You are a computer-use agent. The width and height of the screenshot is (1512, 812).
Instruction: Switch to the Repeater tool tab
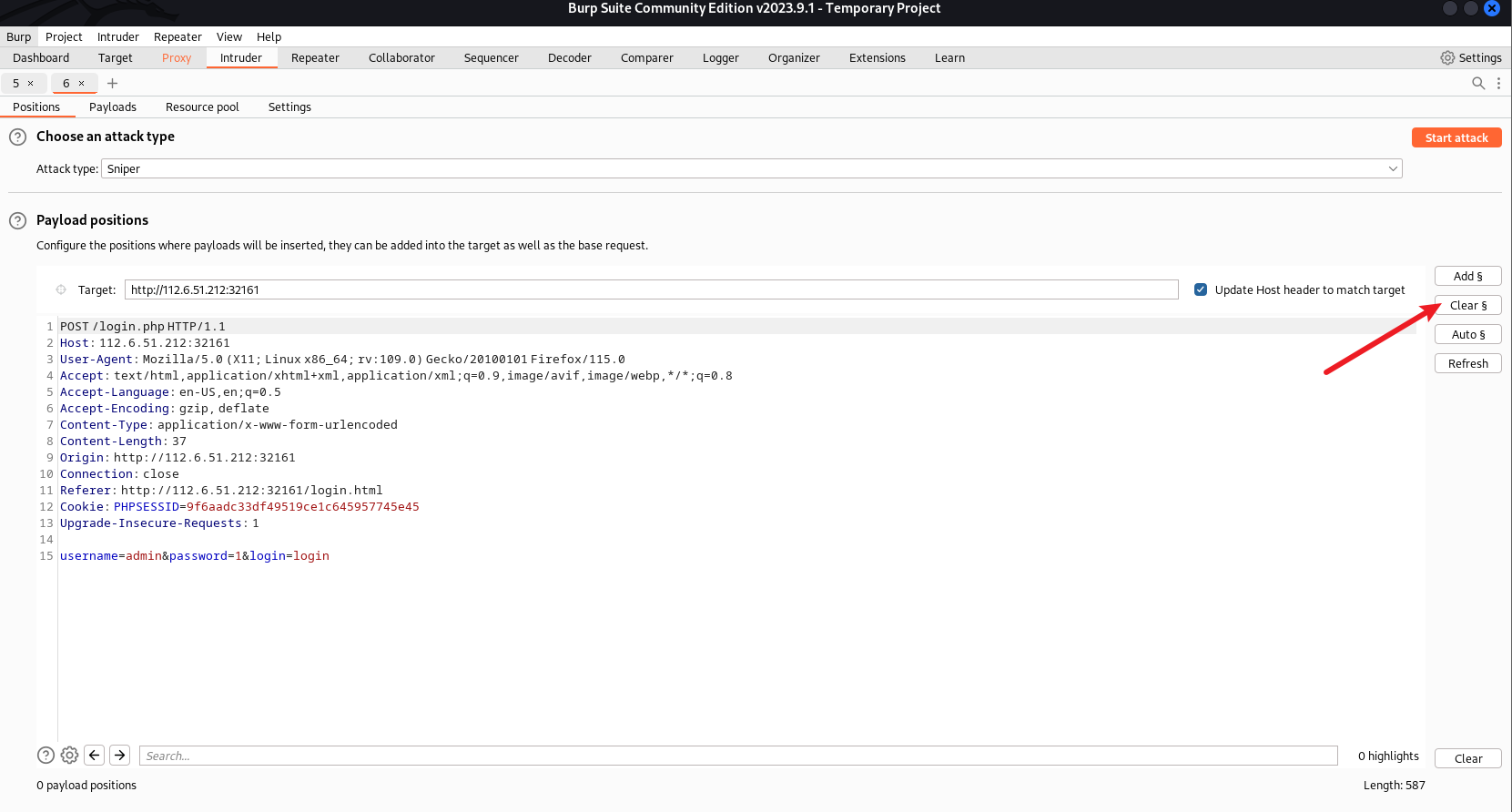pyautogui.click(x=315, y=57)
